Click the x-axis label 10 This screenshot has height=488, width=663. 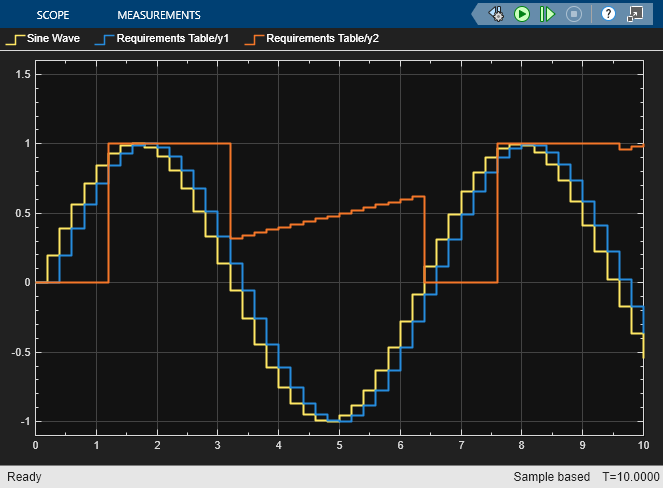point(643,445)
